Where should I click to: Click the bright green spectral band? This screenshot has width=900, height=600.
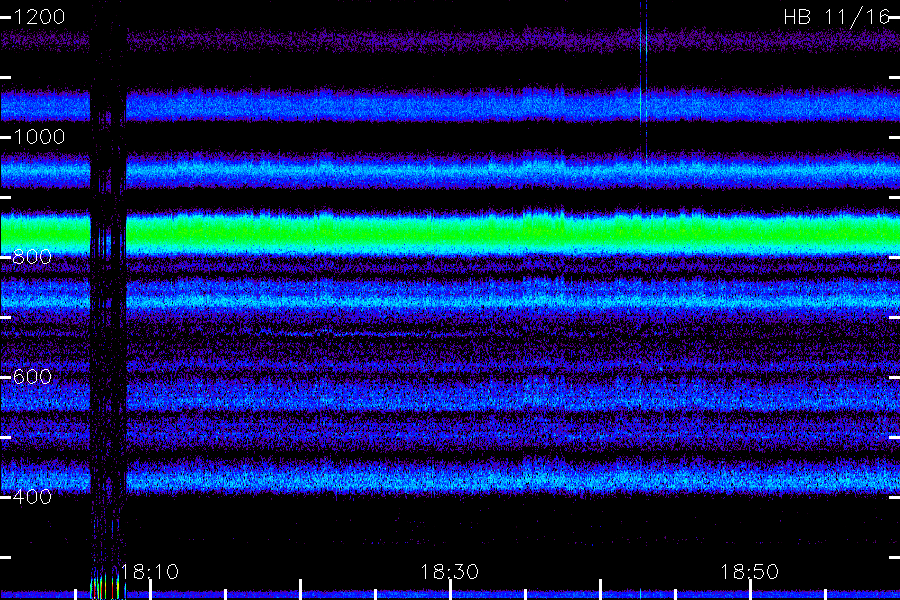tap(450, 234)
